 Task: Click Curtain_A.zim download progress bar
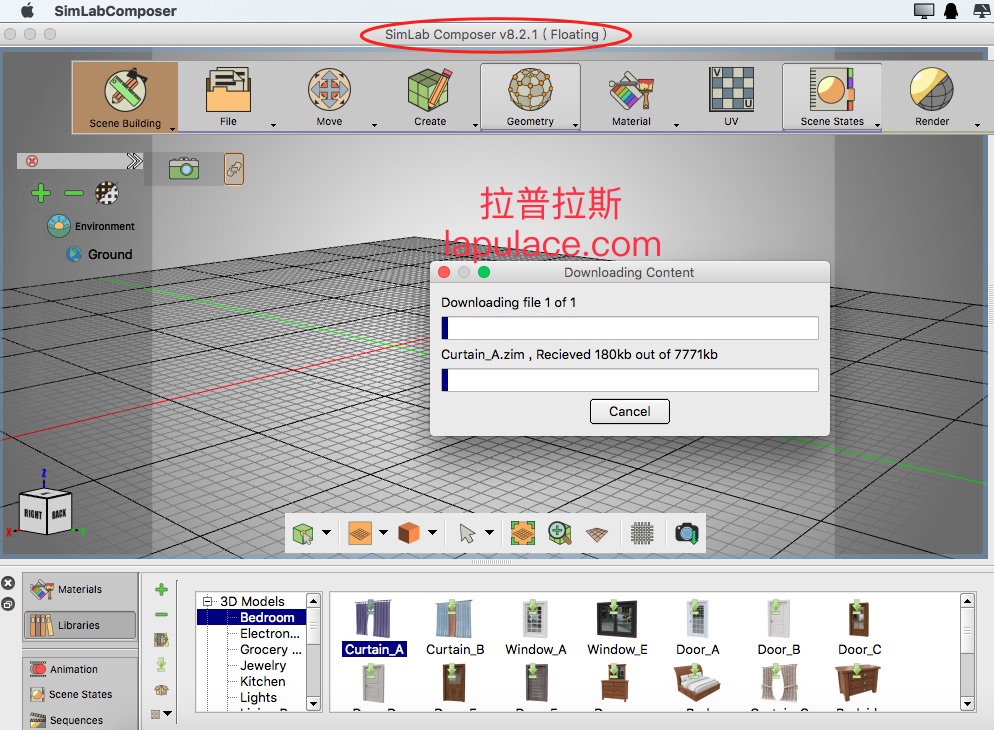coord(629,380)
